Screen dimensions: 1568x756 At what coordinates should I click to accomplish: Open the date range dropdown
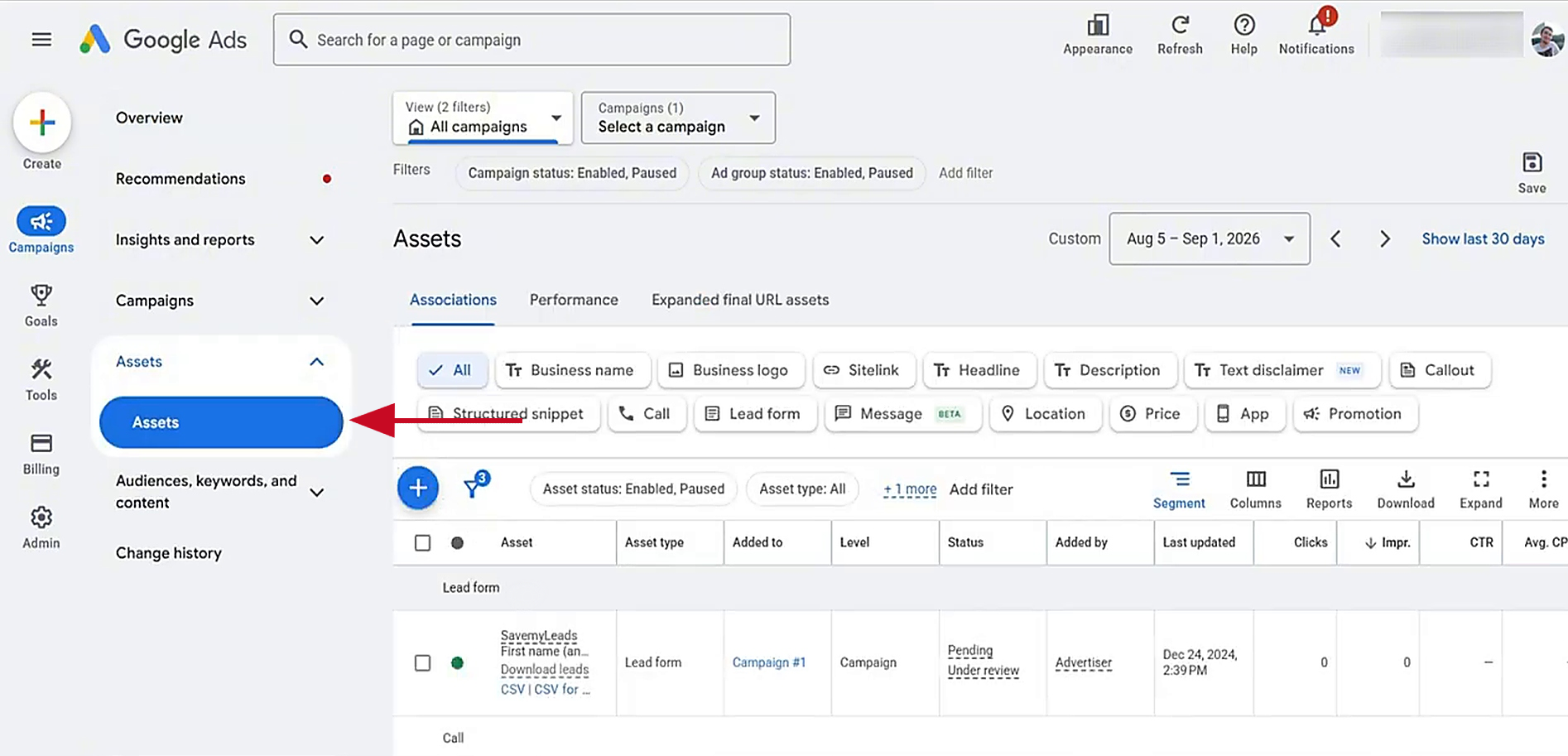click(1210, 238)
